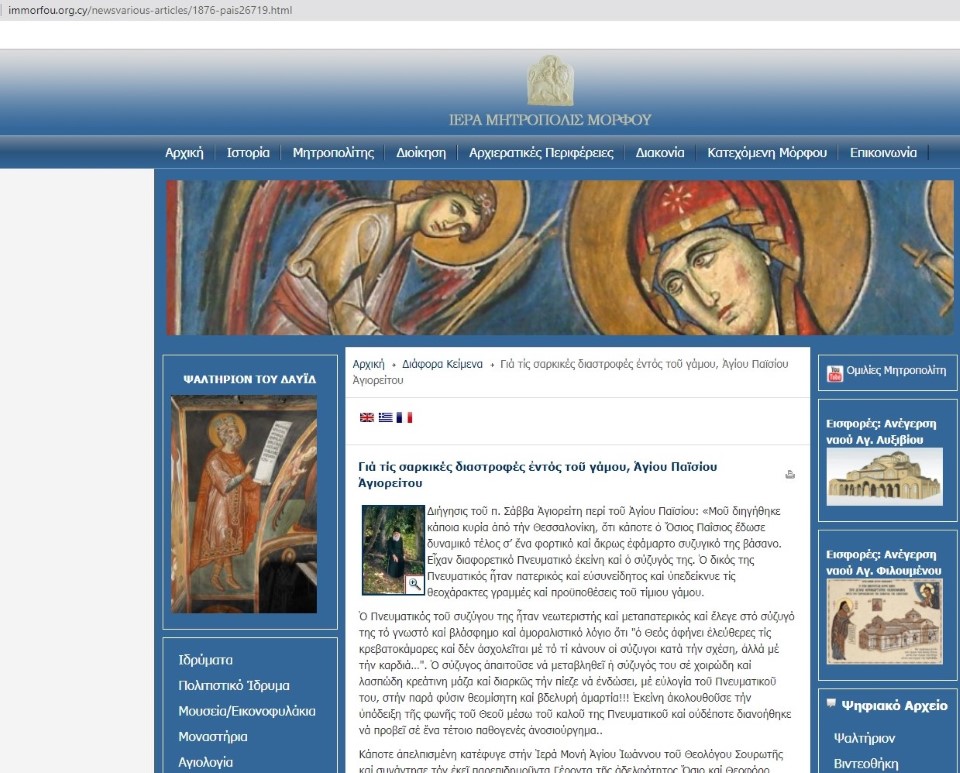This screenshot has width=960, height=773.
Task: Click the Ψηφιακό Αρχείο heading text
Action: [894, 706]
